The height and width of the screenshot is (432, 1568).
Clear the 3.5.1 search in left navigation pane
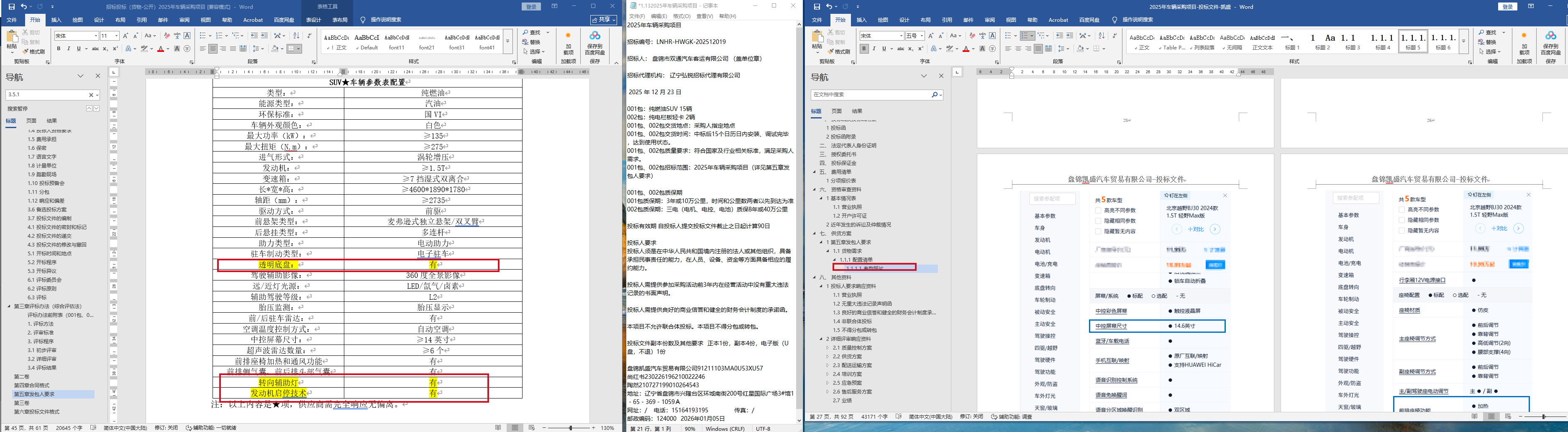click(x=91, y=95)
